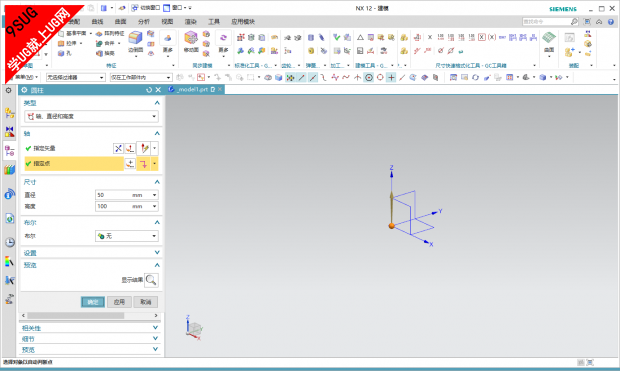The image size is (620, 371).
Task: Open the 工具 tools ribbon tab
Action: [x=214, y=22]
